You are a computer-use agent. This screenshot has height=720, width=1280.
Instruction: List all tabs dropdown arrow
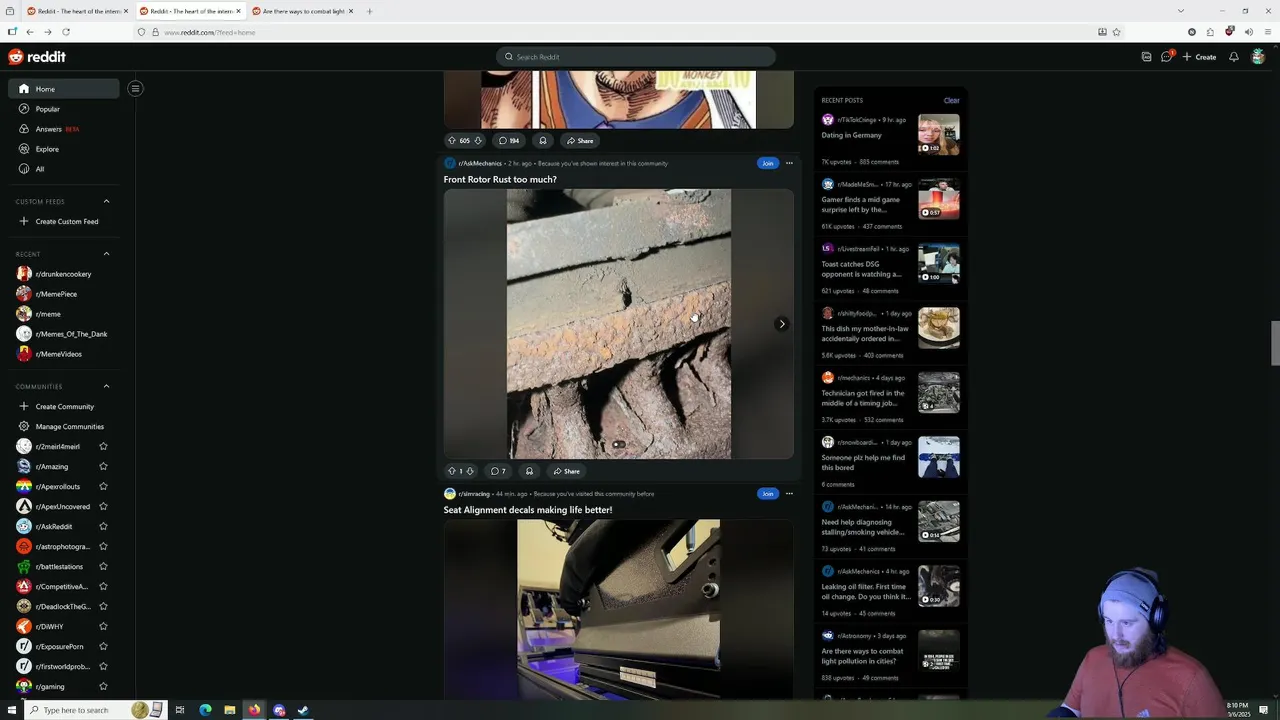1180,11
